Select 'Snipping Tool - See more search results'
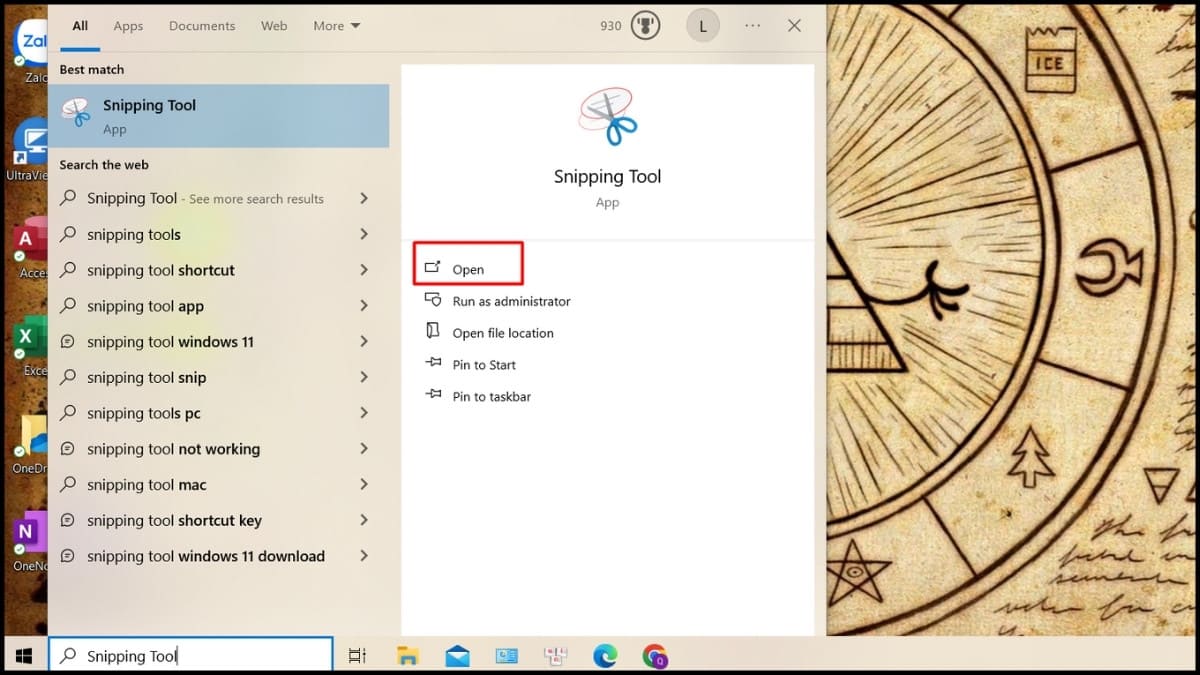 (205, 198)
